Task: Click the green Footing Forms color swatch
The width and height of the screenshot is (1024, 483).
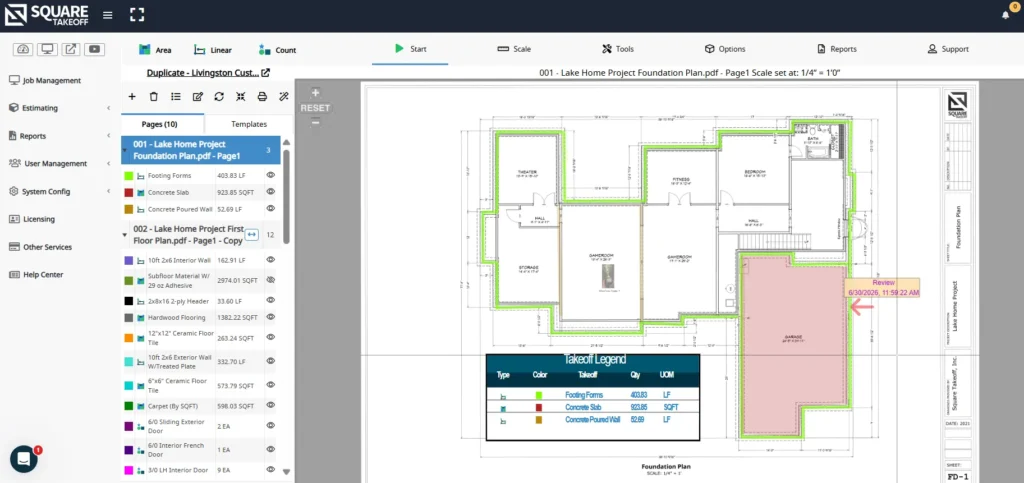Action: pos(129,176)
